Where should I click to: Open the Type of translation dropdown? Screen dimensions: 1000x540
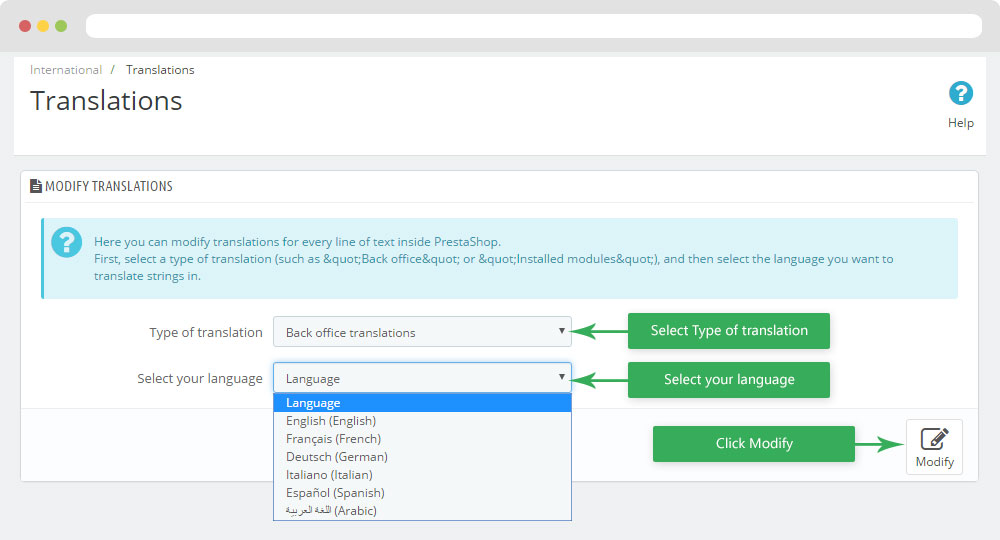pyautogui.click(x=422, y=332)
